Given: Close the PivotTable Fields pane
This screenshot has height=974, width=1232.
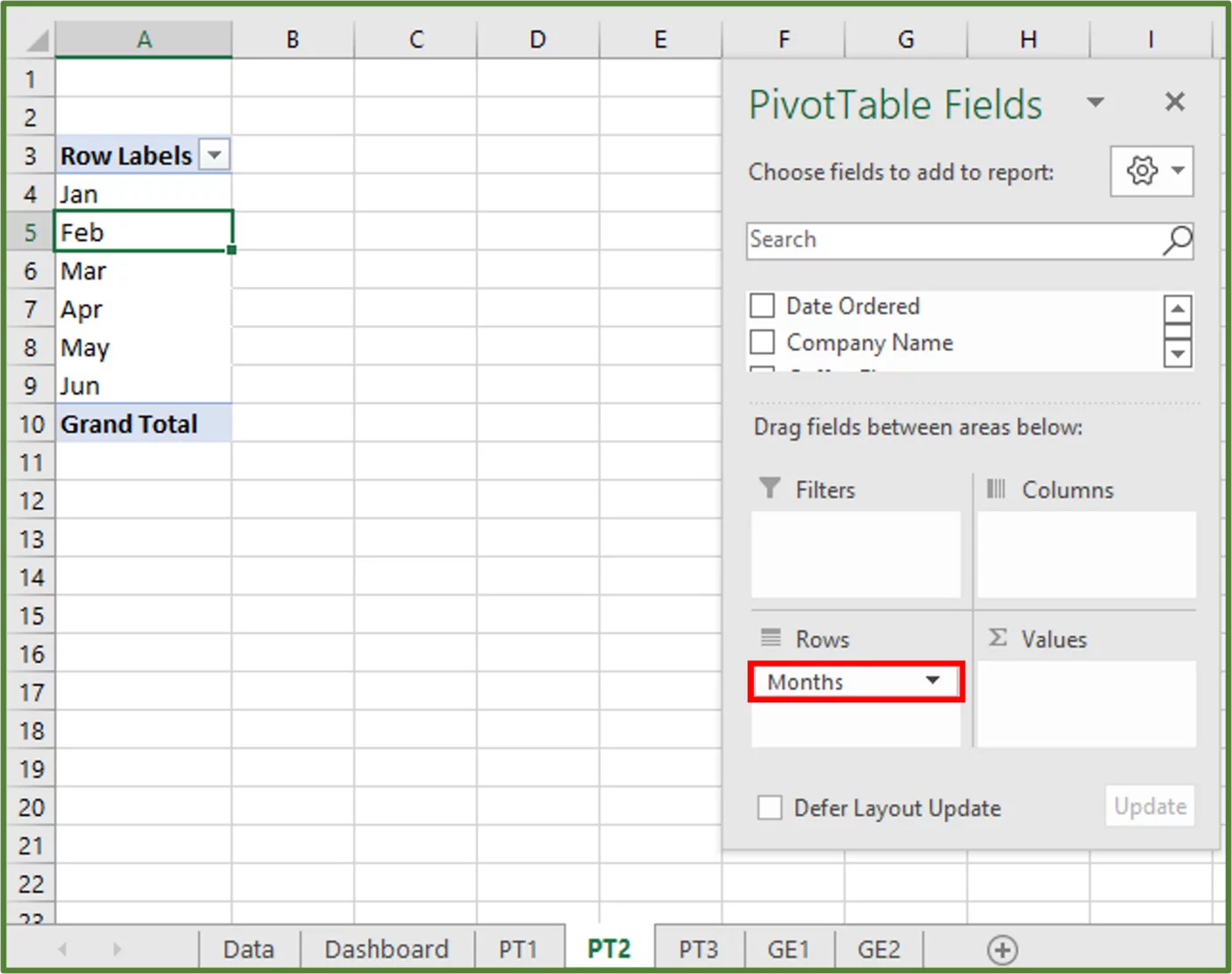Looking at the screenshot, I should [1174, 102].
